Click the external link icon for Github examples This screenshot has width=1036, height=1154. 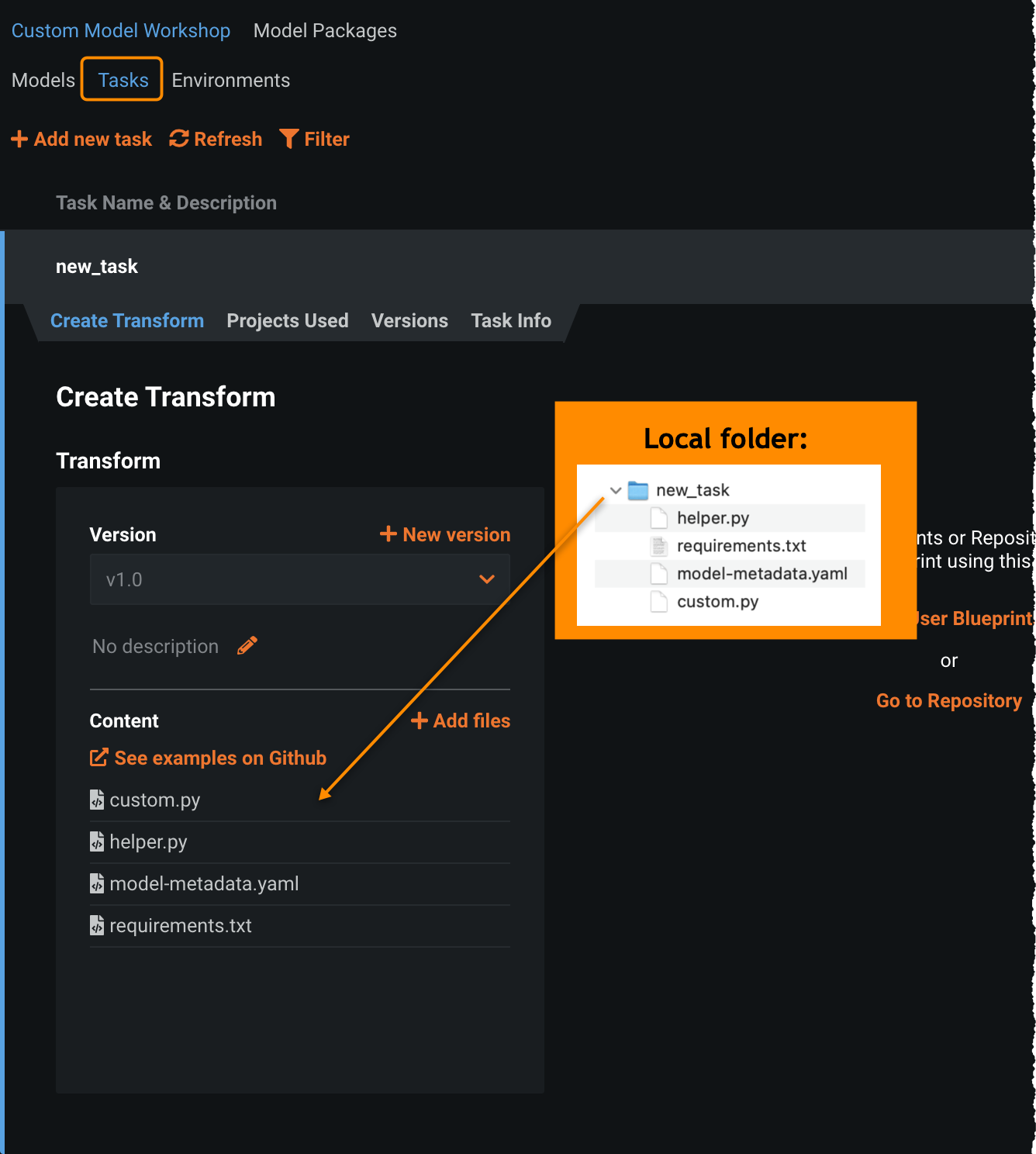(x=98, y=758)
